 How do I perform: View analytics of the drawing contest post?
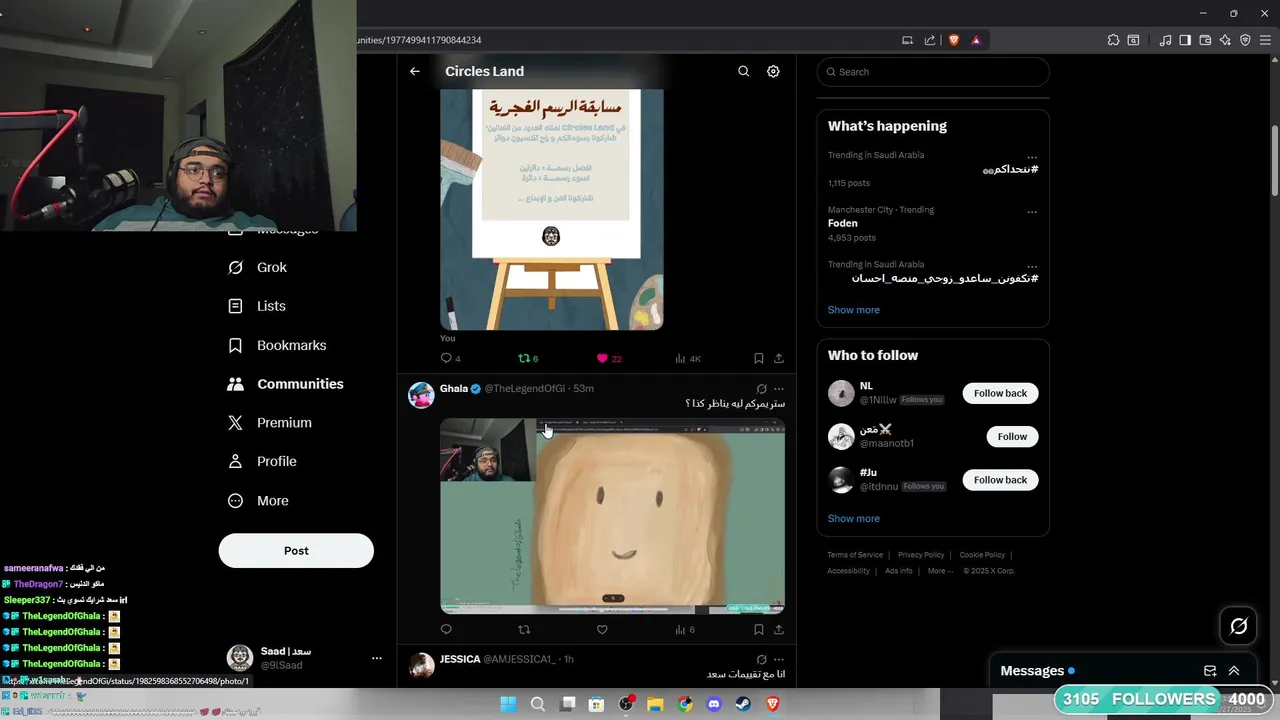[688, 358]
